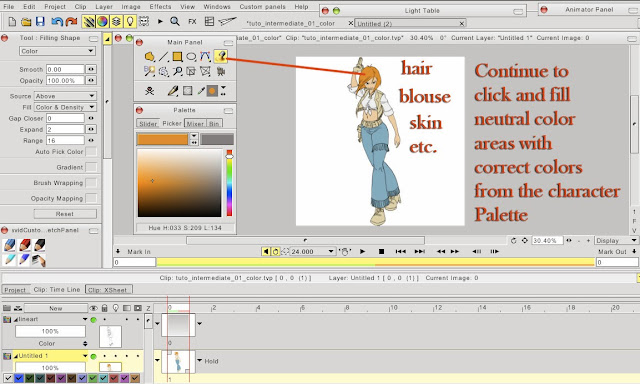Viewport: 640px width, 384px height.
Task: Expand the lineart layer options arrow
Action: point(85,319)
